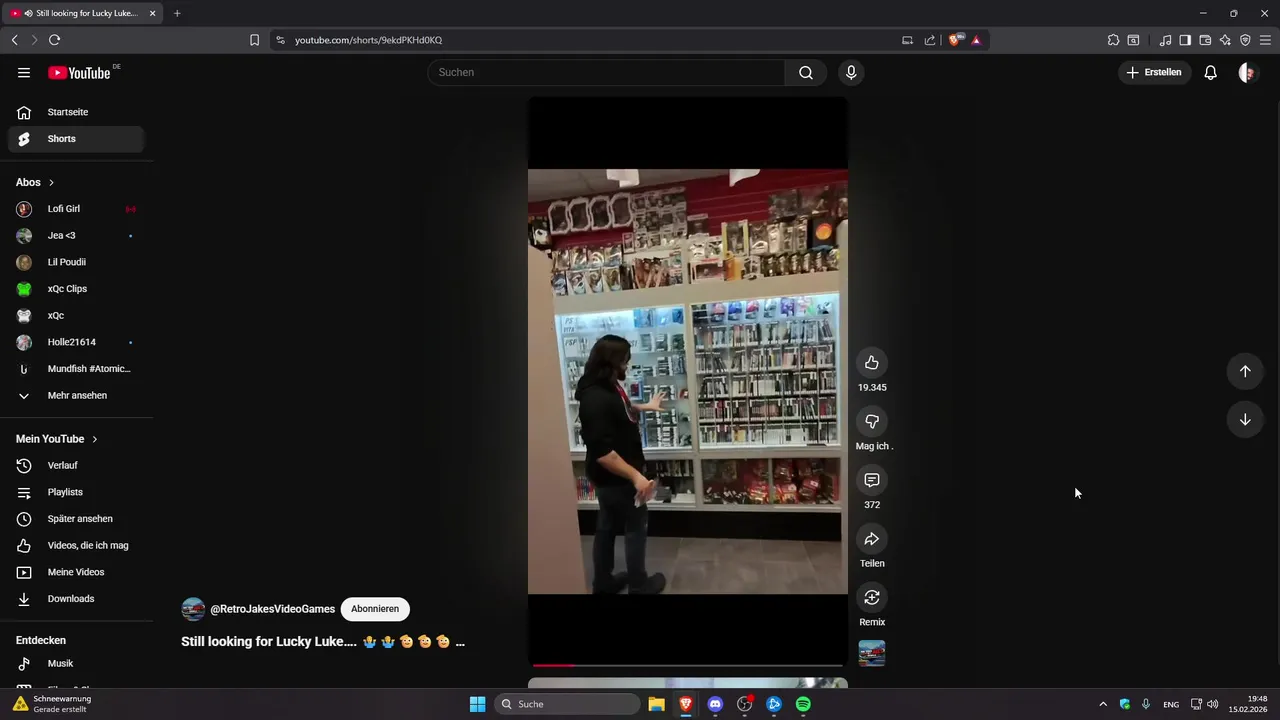Viewport: 1280px width, 720px height.
Task: Open the YouTube hamburger guide menu
Action: click(24, 72)
